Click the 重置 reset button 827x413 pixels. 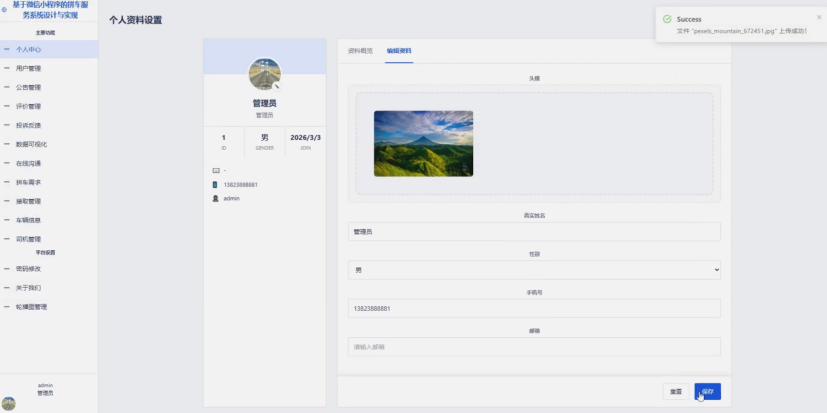coord(676,392)
